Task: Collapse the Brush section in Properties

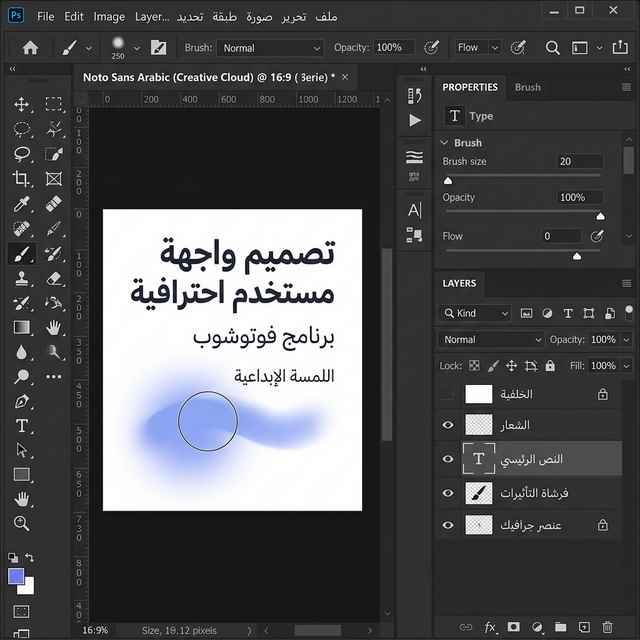Action: [444, 142]
